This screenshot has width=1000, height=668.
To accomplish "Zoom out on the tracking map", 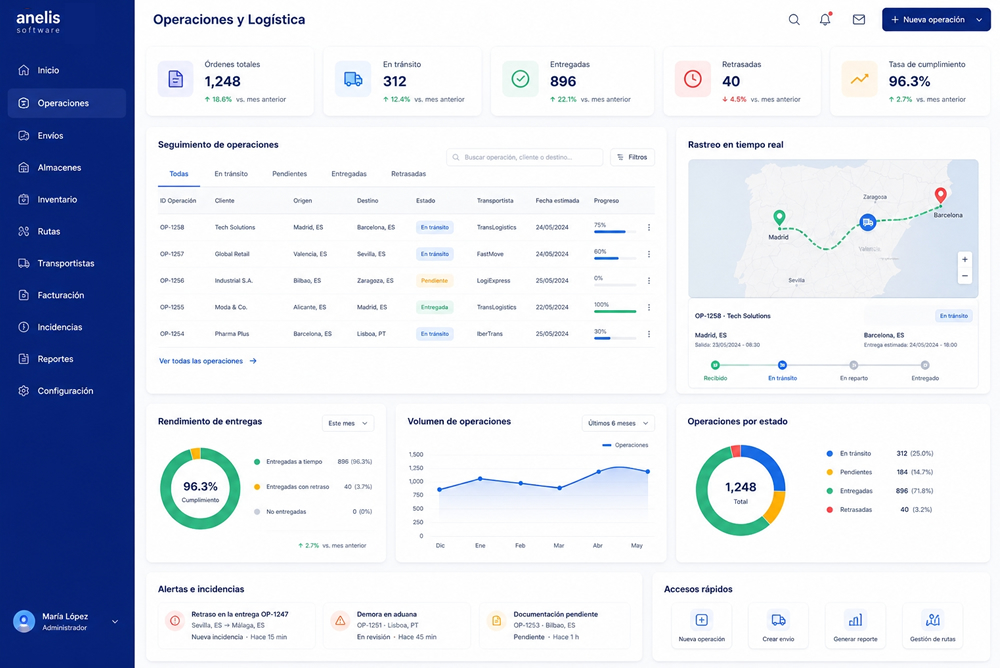I will pos(965,276).
